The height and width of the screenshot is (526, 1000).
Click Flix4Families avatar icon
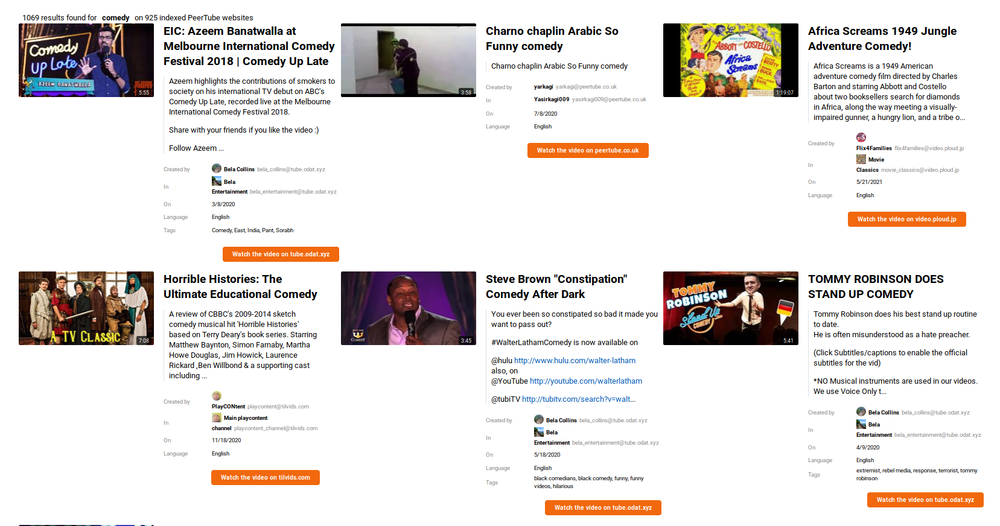tap(861, 137)
